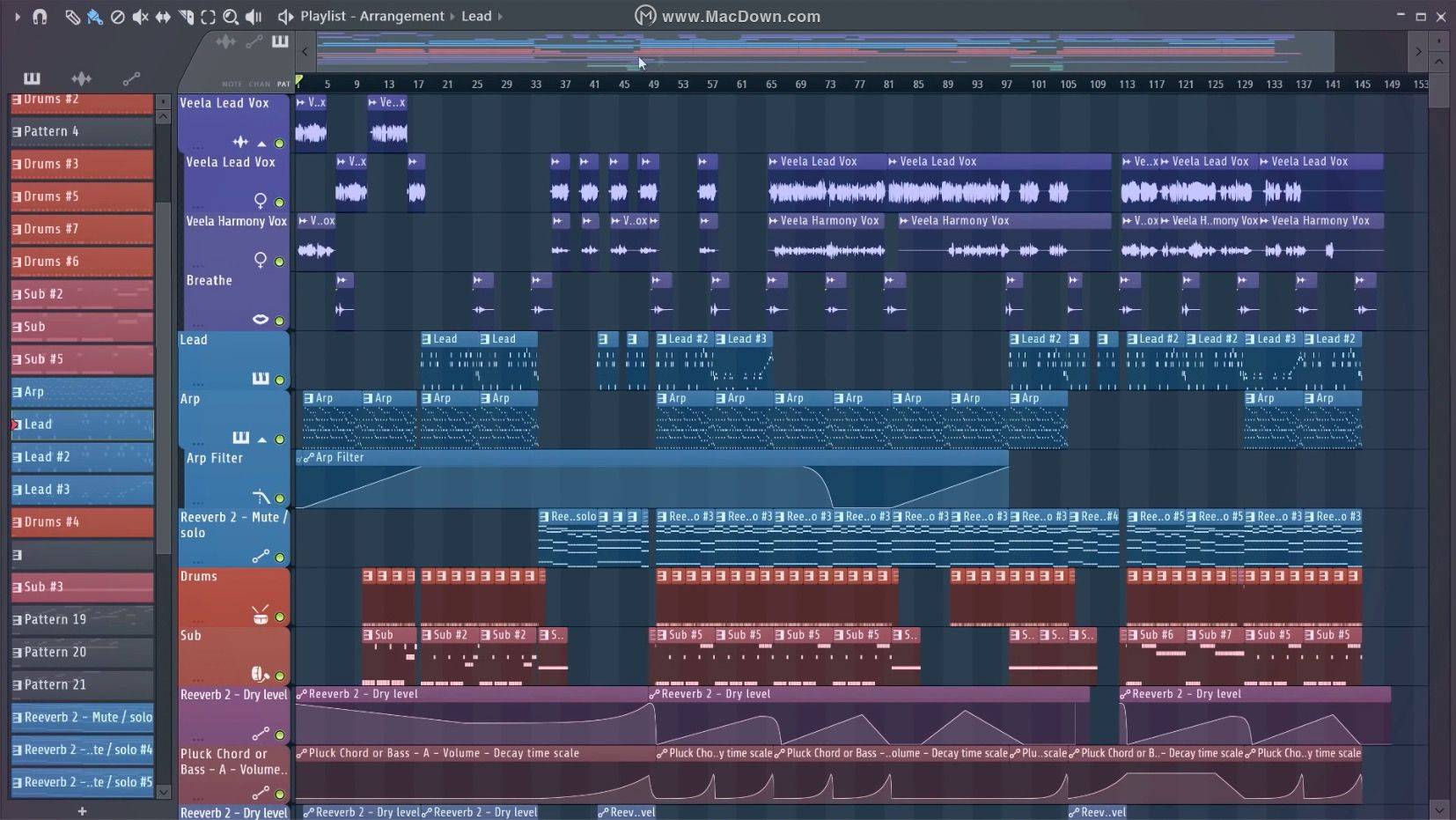Select the Slice tool in the toolbar
Image resolution: width=1456 pixels, height=820 pixels.
tap(187, 17)
